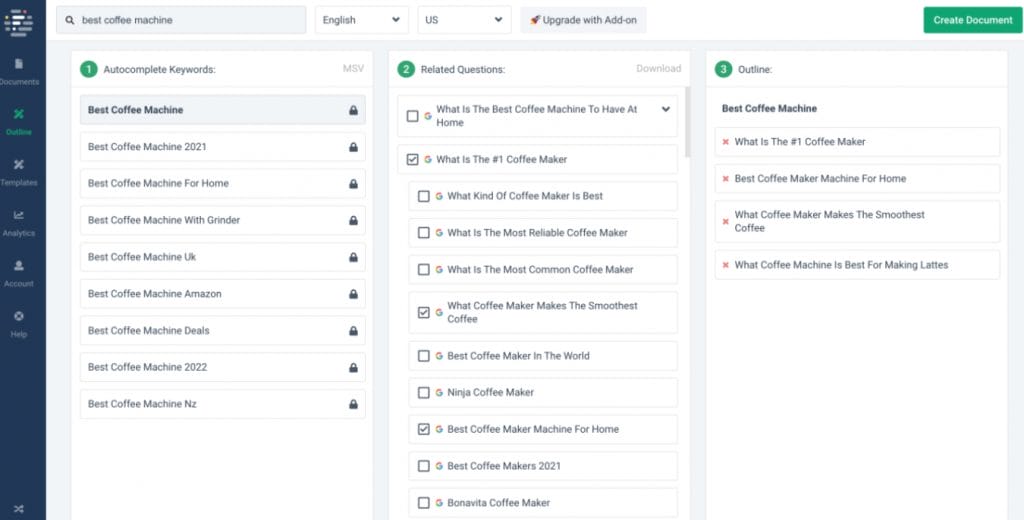
Task: Click the Create Document button
Action: 972,20
